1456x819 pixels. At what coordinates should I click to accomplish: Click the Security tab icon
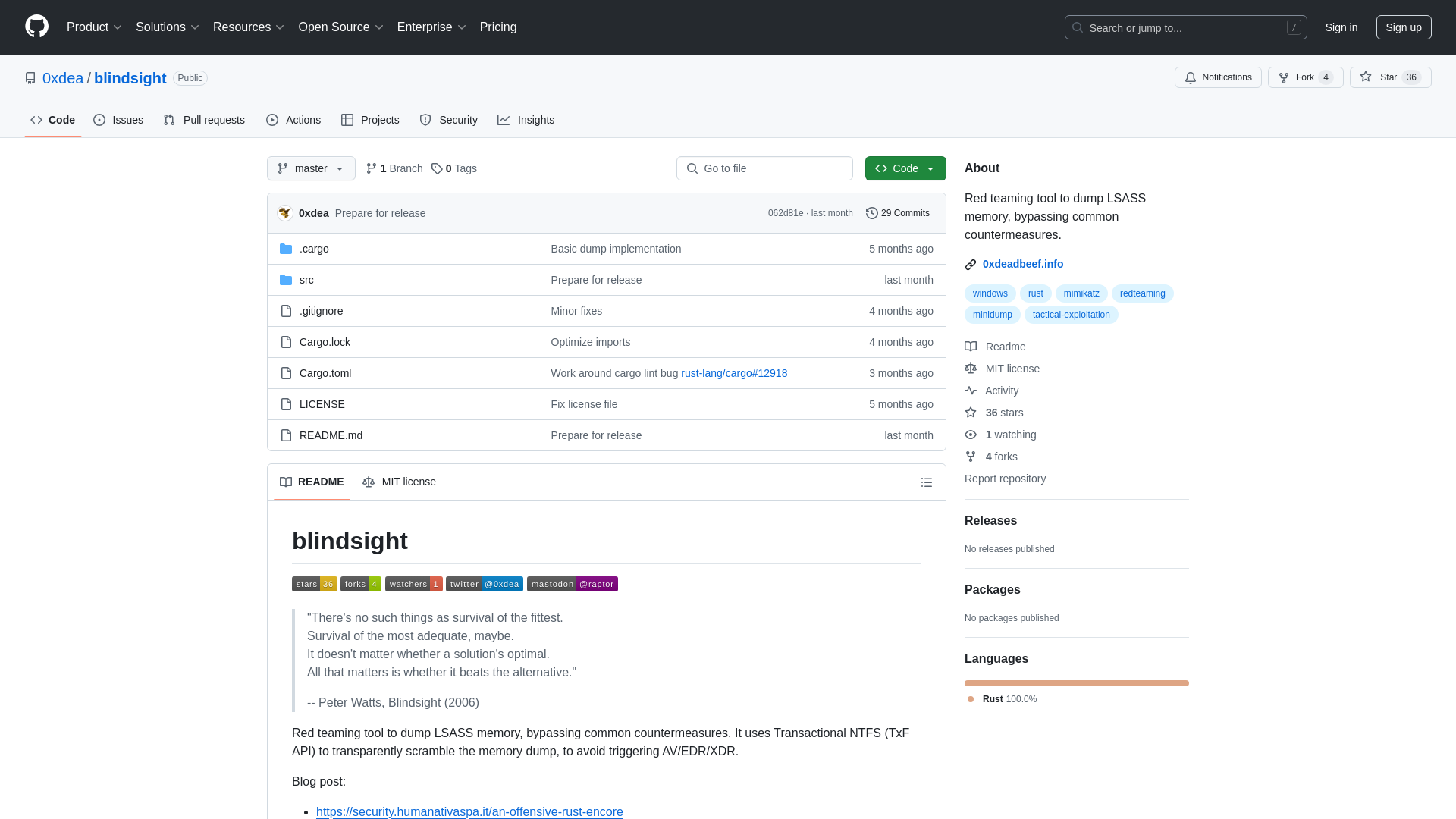tap(426, 120)
